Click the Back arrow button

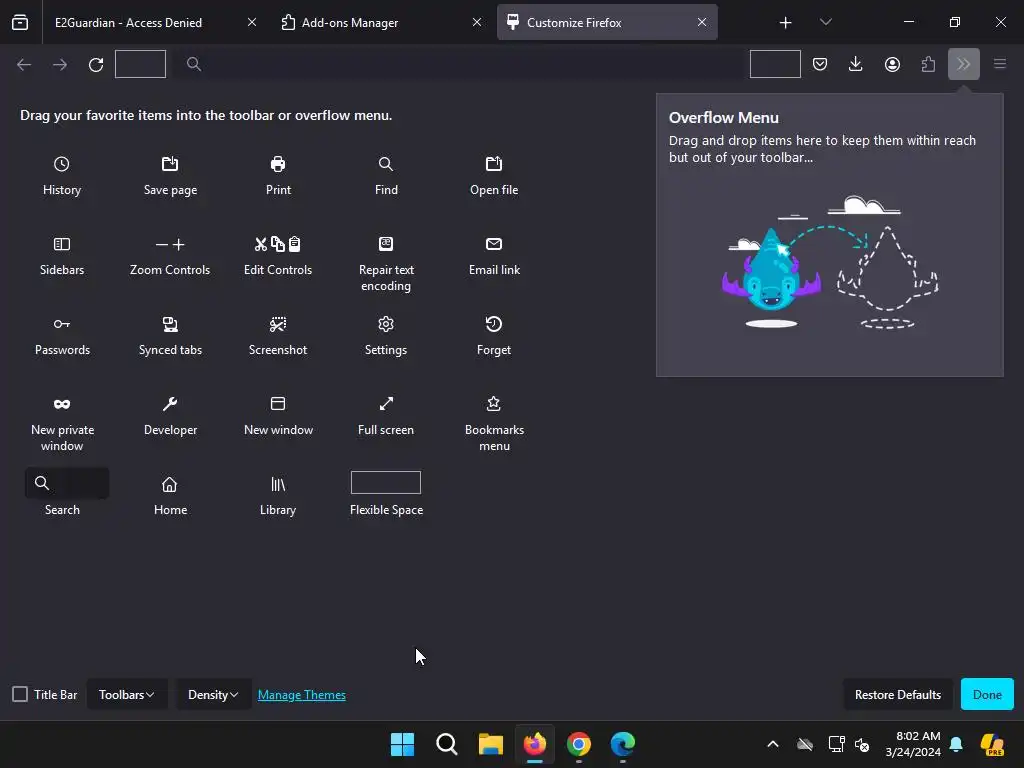click(24, 64)
